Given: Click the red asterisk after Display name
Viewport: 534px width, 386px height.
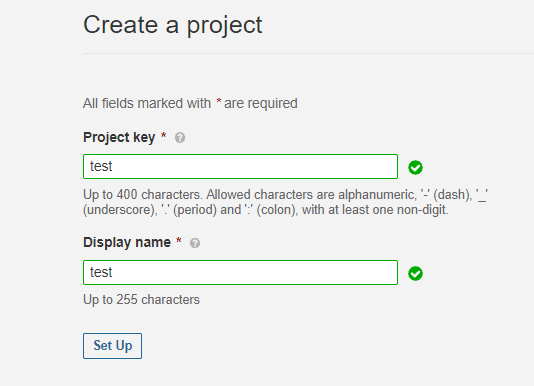Looking at the screenshot, I should [x=178, y=241].
